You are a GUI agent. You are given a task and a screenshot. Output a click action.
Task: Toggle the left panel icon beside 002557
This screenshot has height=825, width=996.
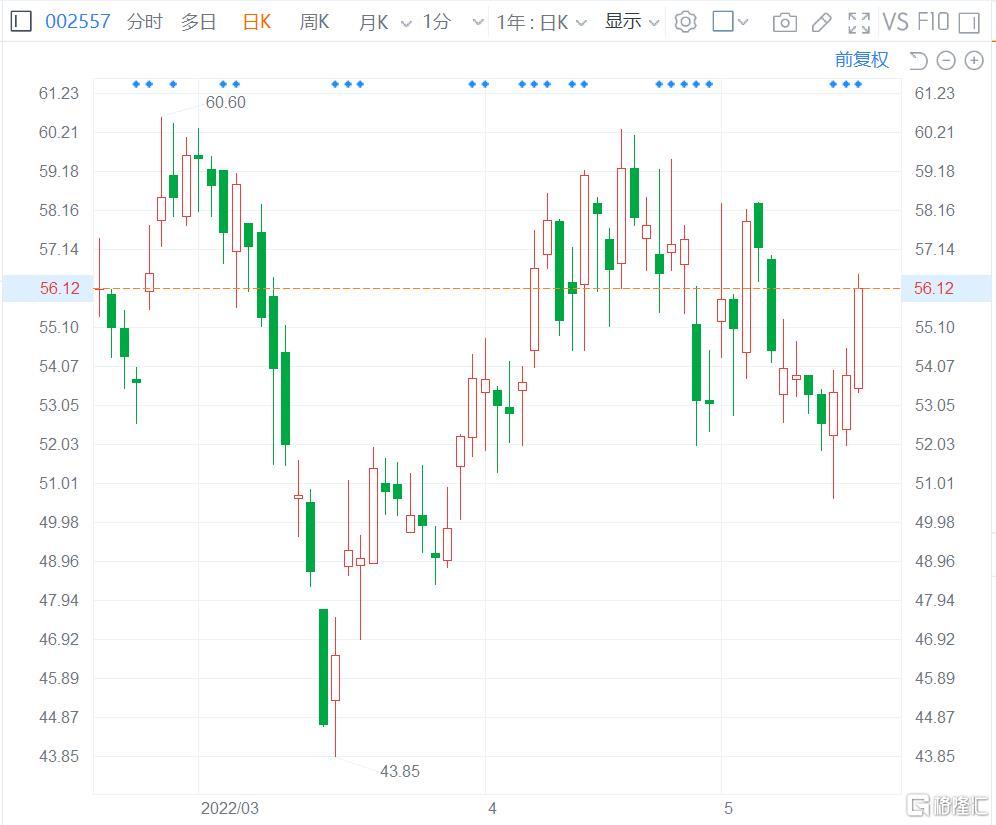pyautogui.click(x=21, y=22)
